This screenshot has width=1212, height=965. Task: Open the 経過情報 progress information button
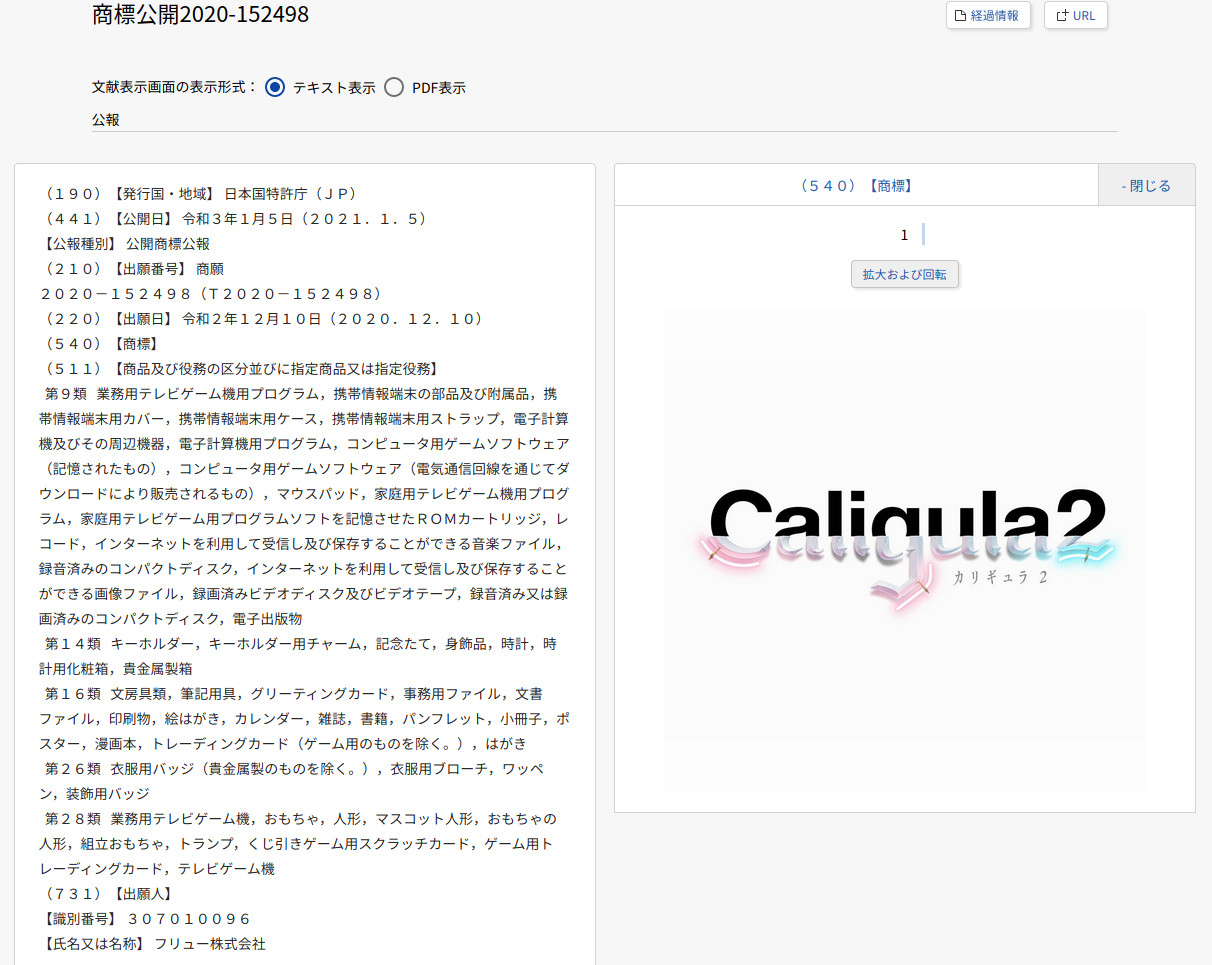point(988,15)
